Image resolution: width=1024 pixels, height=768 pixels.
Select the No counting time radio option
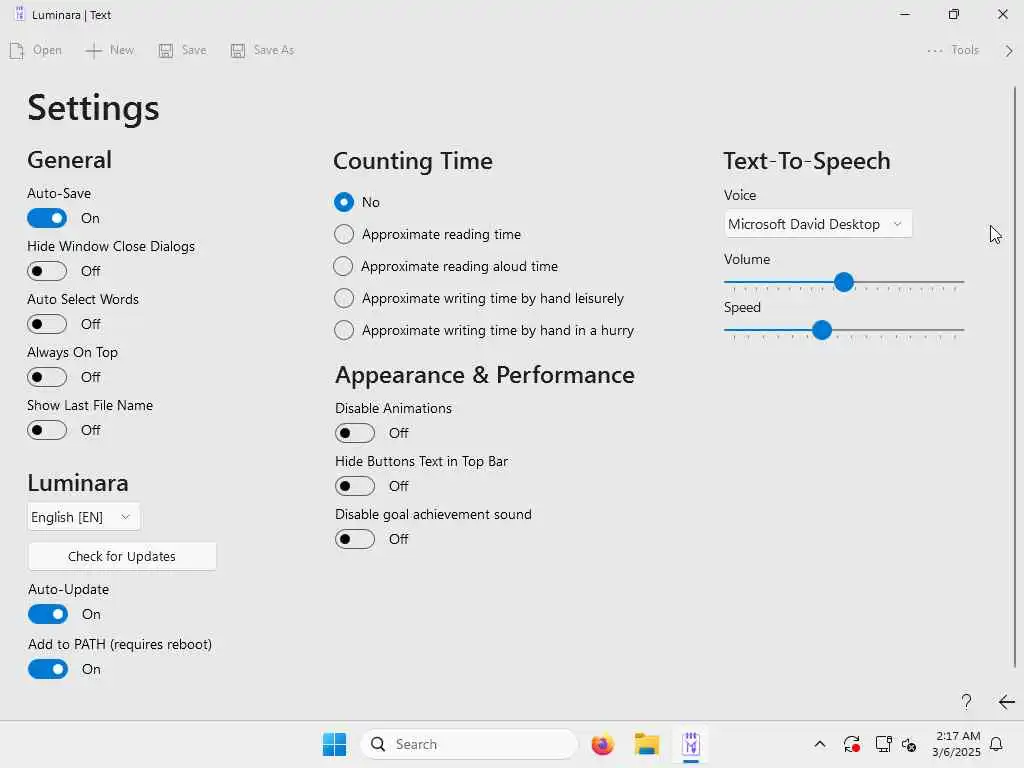[344, 202]
